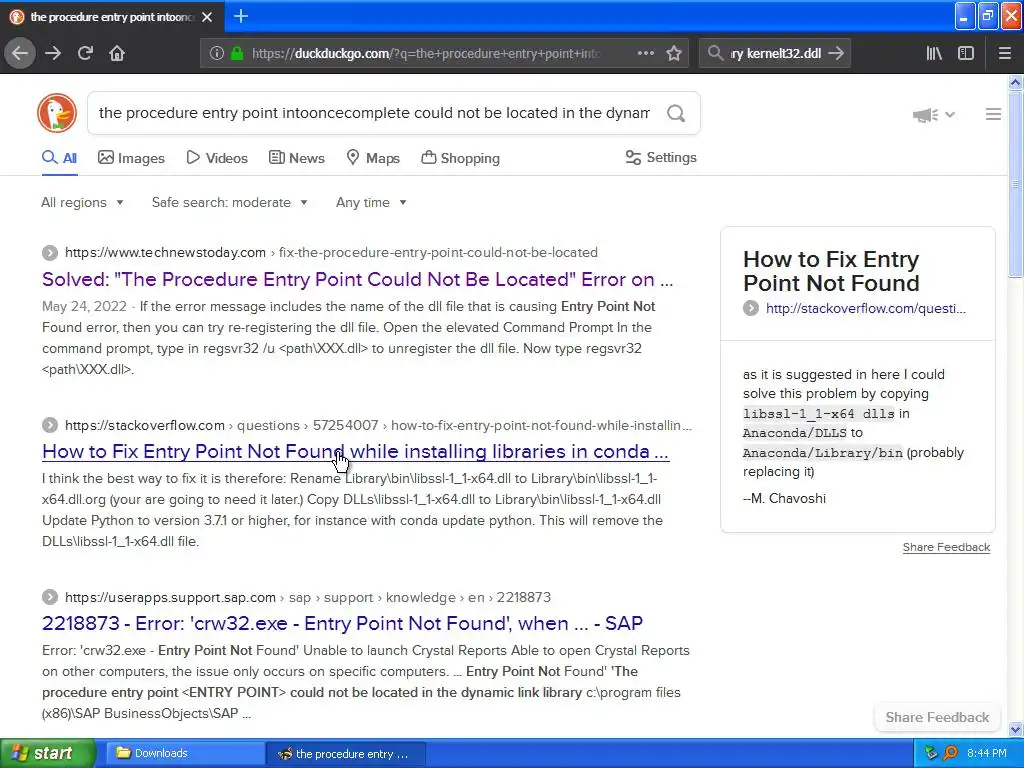This screenshot has width=1024, height=768.
Task: Switch to Downloads taskbar window
Action: (185, 753)
